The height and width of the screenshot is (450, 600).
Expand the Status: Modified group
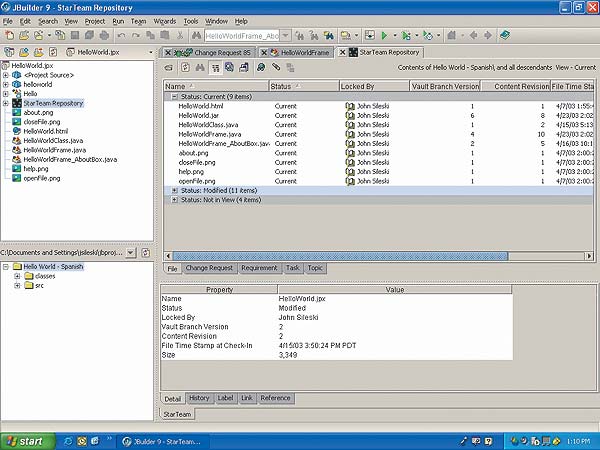(174, 190)
